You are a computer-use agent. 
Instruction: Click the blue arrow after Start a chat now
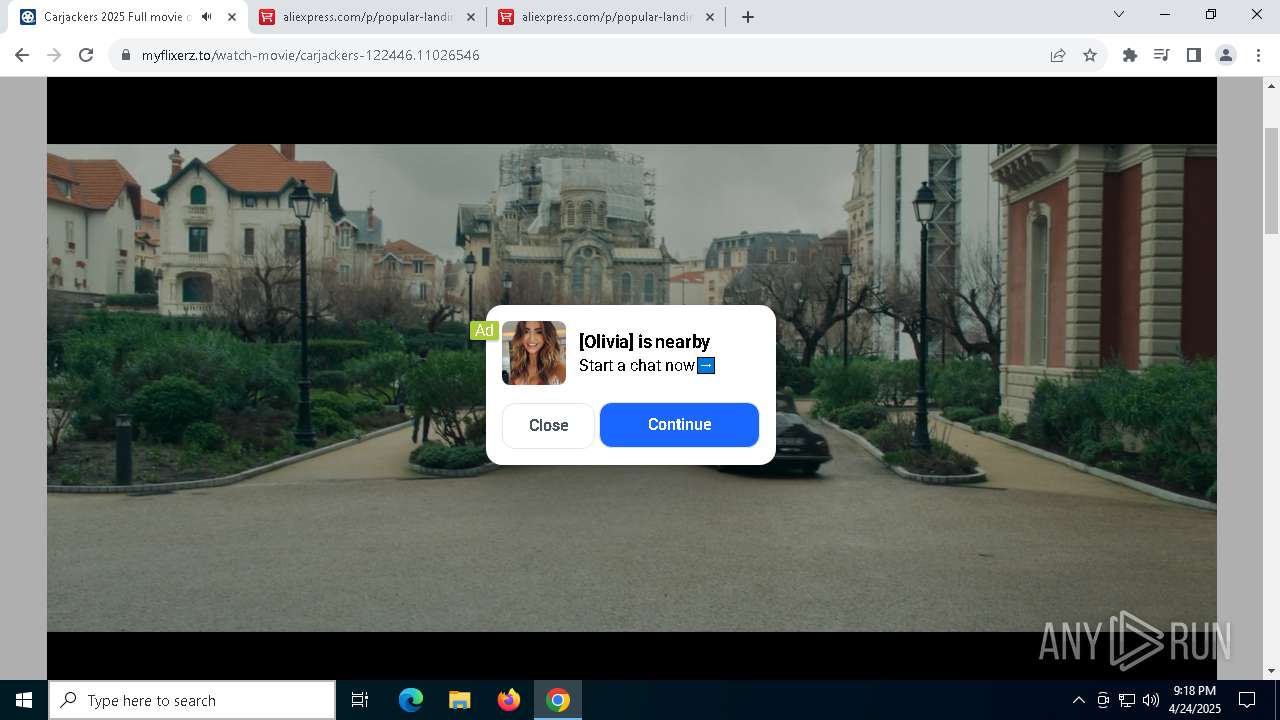[706, 366]
